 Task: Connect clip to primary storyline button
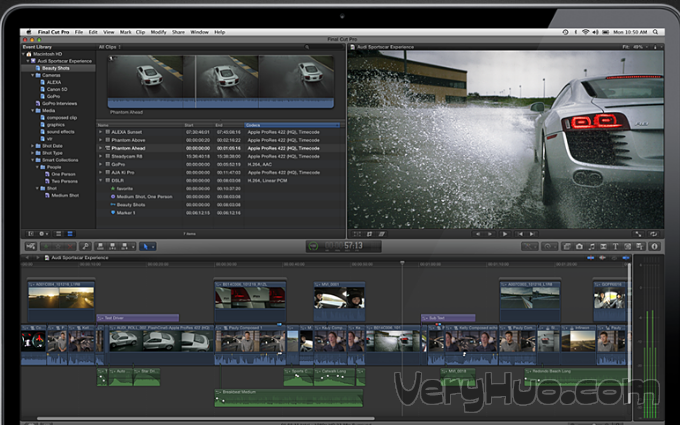coord(101,246)
